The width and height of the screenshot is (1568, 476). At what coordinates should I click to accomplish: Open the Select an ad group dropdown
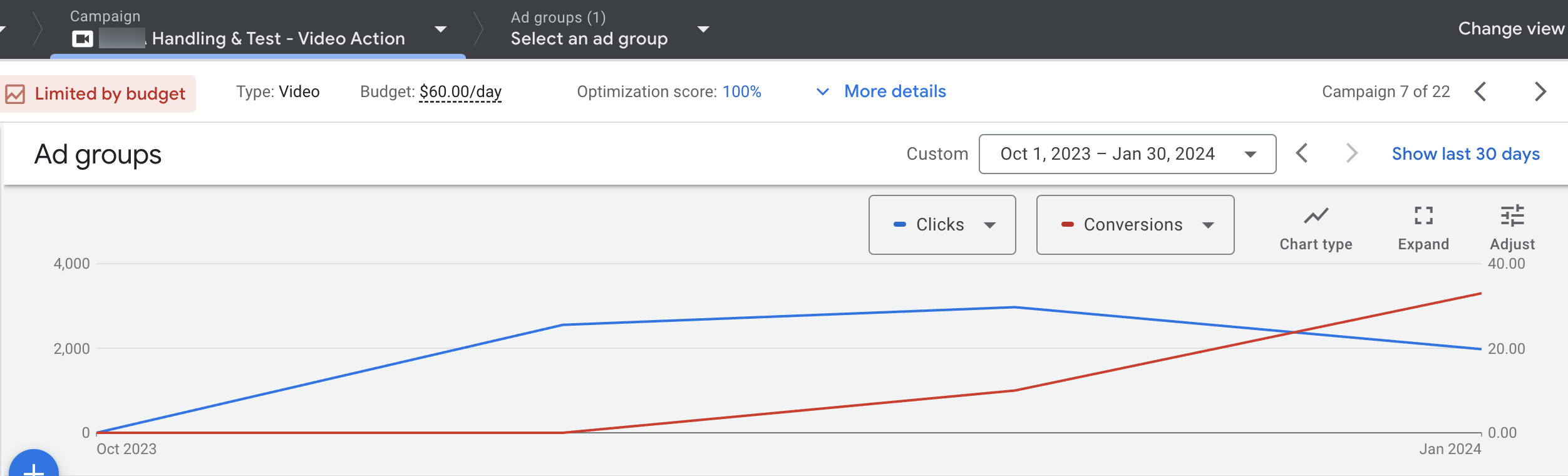(x=703, y=29)
